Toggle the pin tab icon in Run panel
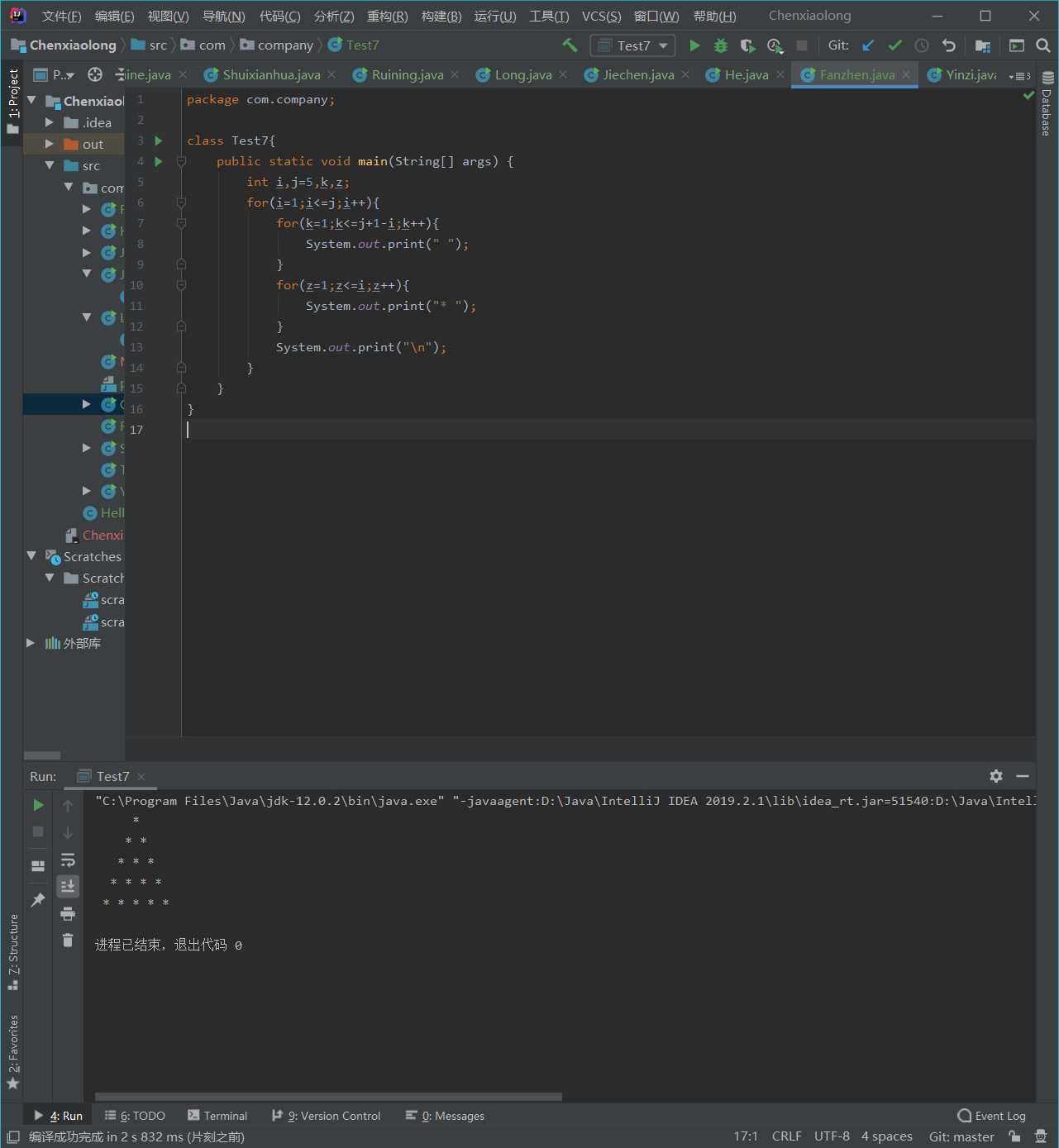 tap(38, 900)
